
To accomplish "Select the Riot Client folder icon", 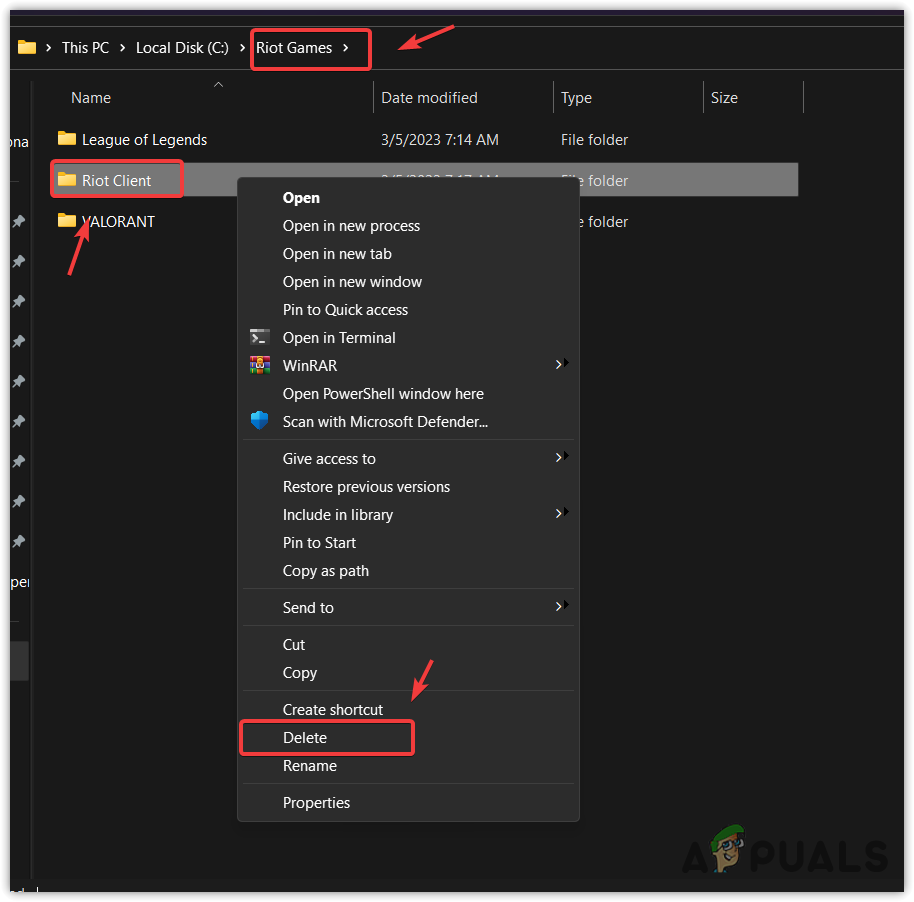I will point(67,179).
